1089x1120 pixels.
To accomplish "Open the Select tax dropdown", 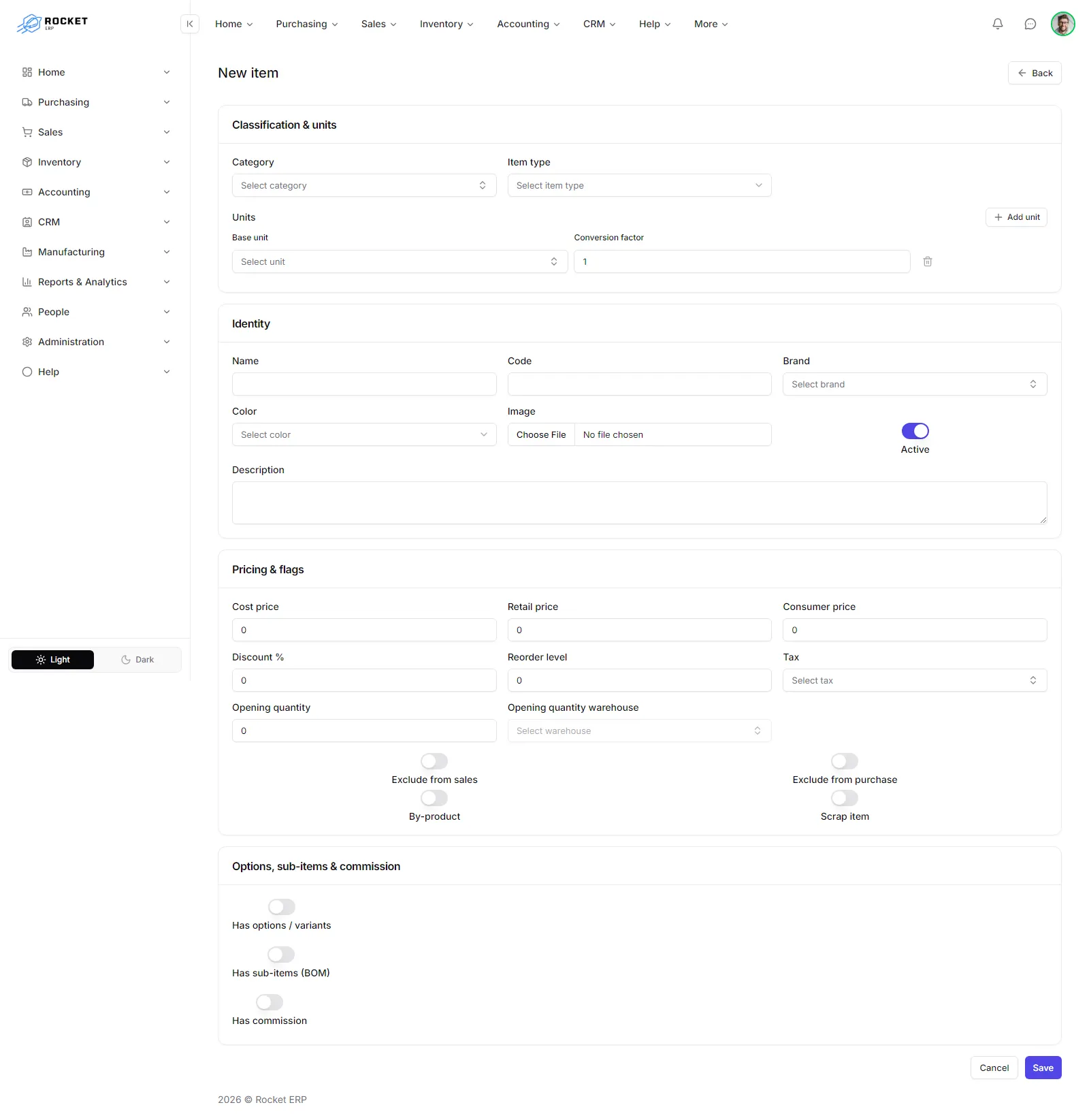I will point(915,680).
